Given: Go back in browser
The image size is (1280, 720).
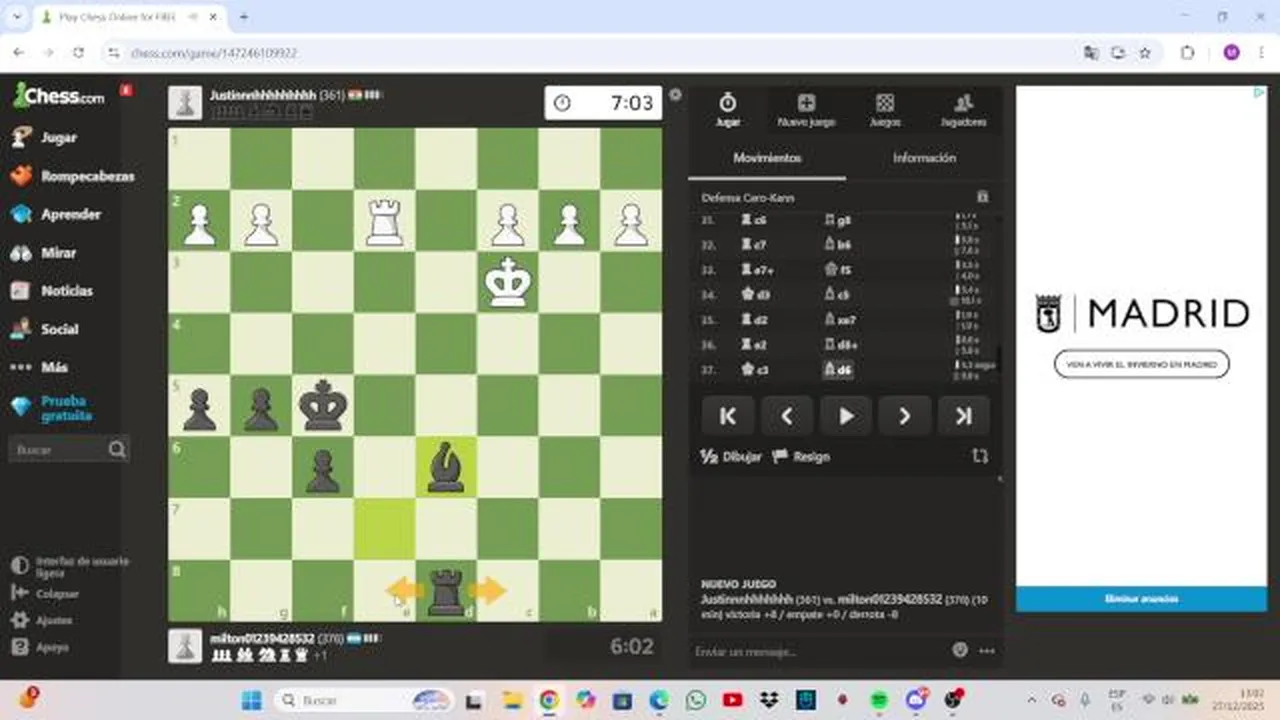Looking at the screenshot, I should 20,53.
